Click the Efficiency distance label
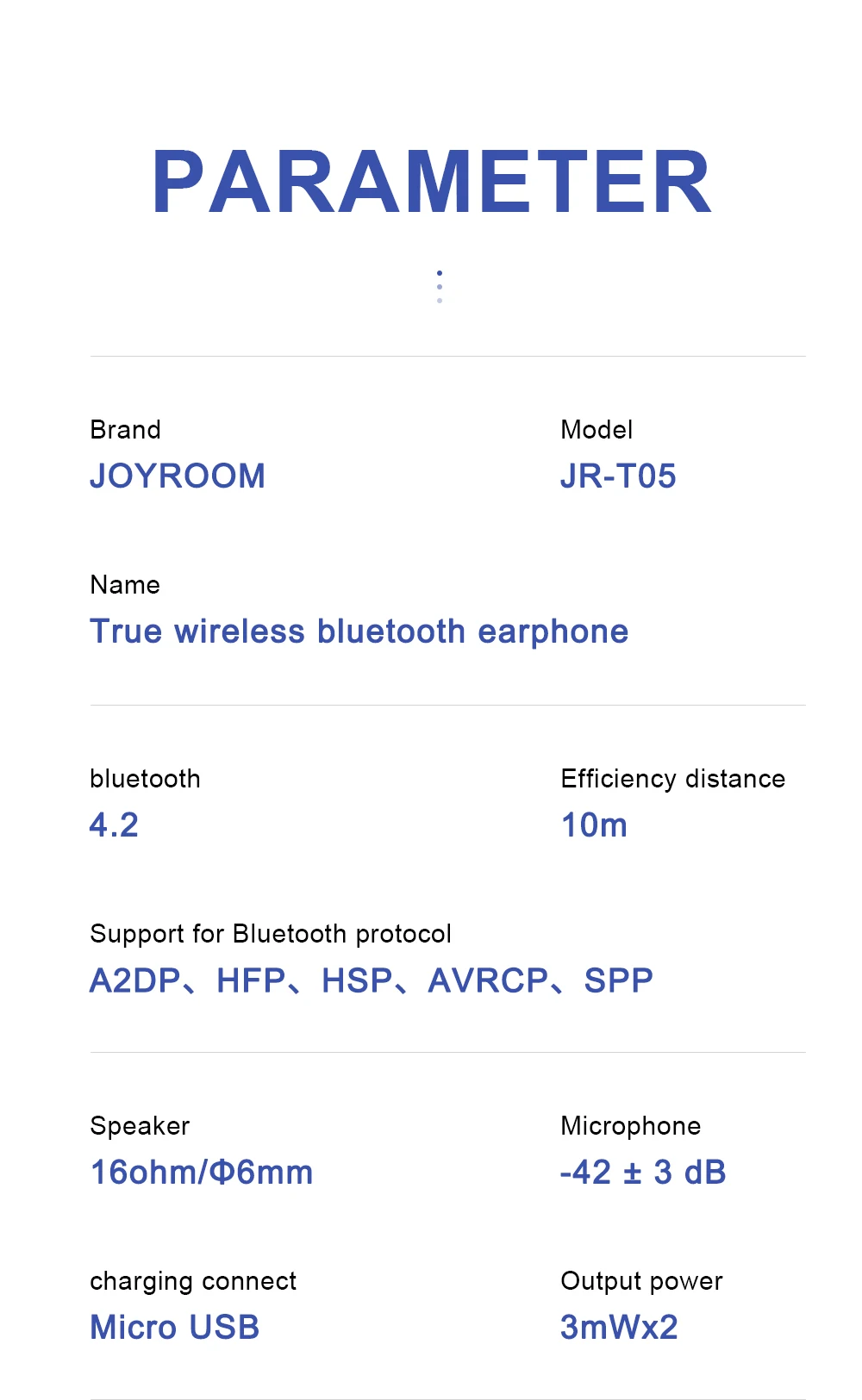The height and width of the screenshot is (1400, 862). (x=673, y=779)
